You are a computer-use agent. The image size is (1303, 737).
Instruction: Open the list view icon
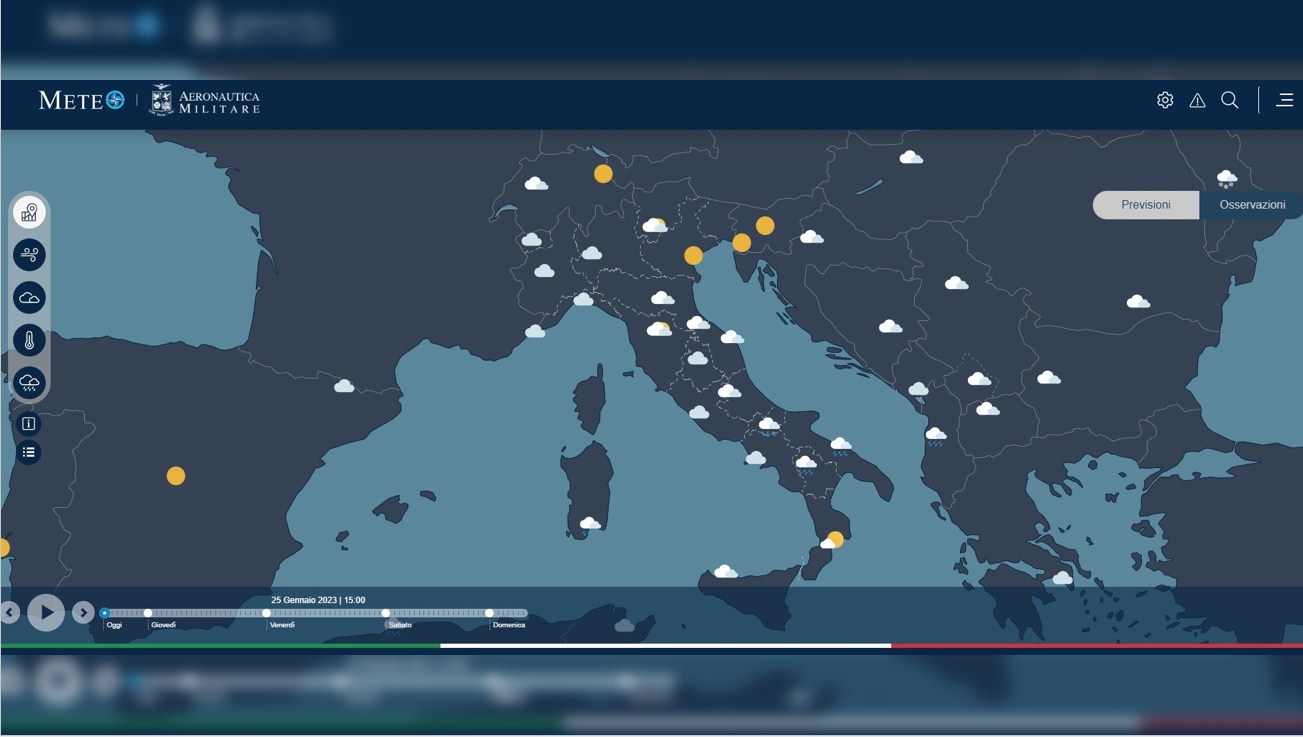point(29,453)
